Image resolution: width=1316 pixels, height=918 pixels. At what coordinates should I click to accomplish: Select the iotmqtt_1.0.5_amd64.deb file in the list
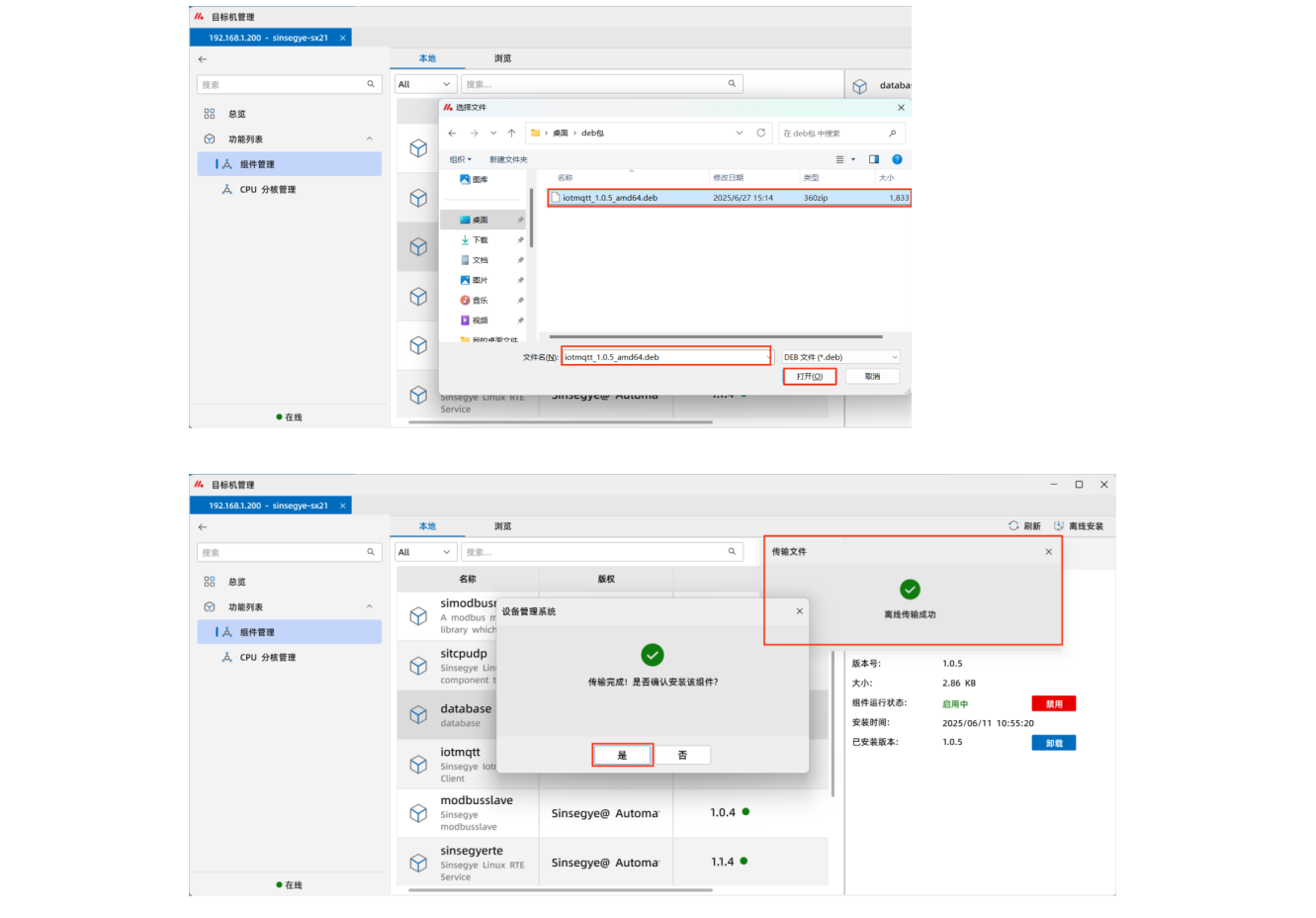click(610, 198)
